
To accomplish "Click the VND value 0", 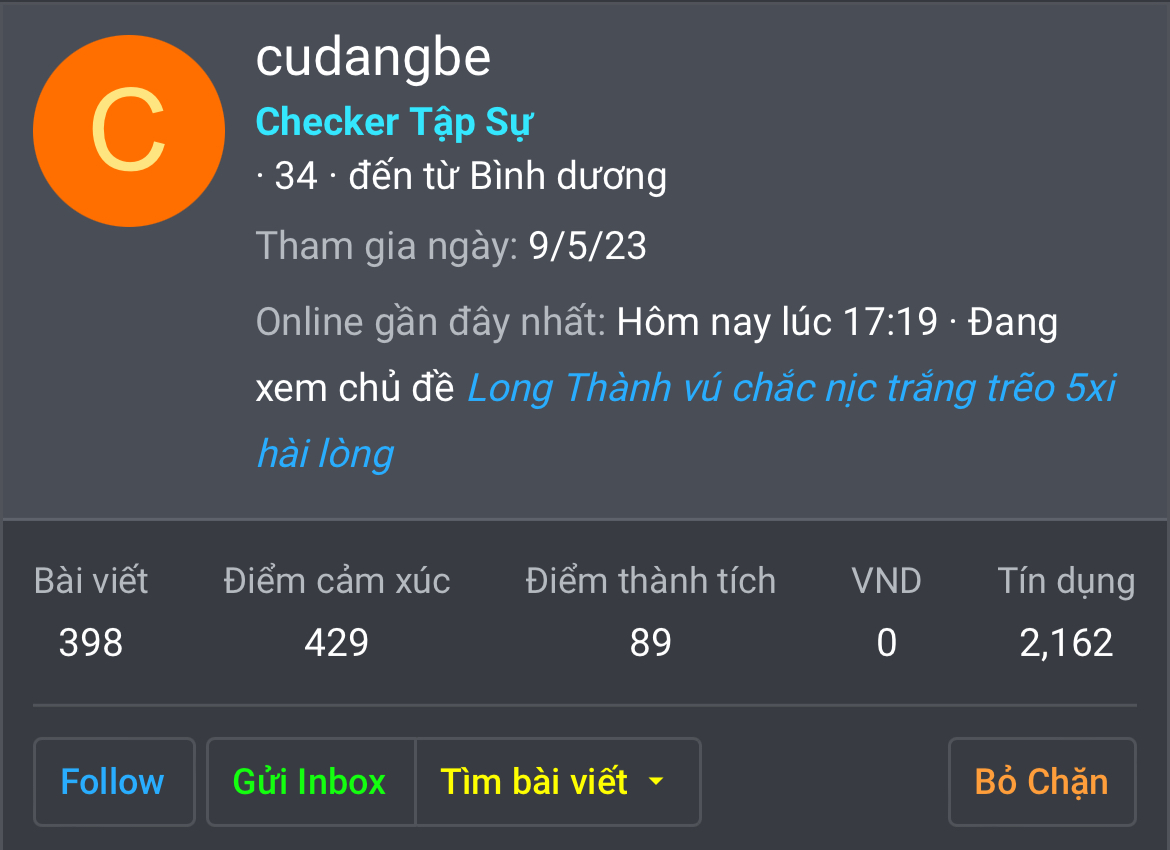I will click(886, 643).
